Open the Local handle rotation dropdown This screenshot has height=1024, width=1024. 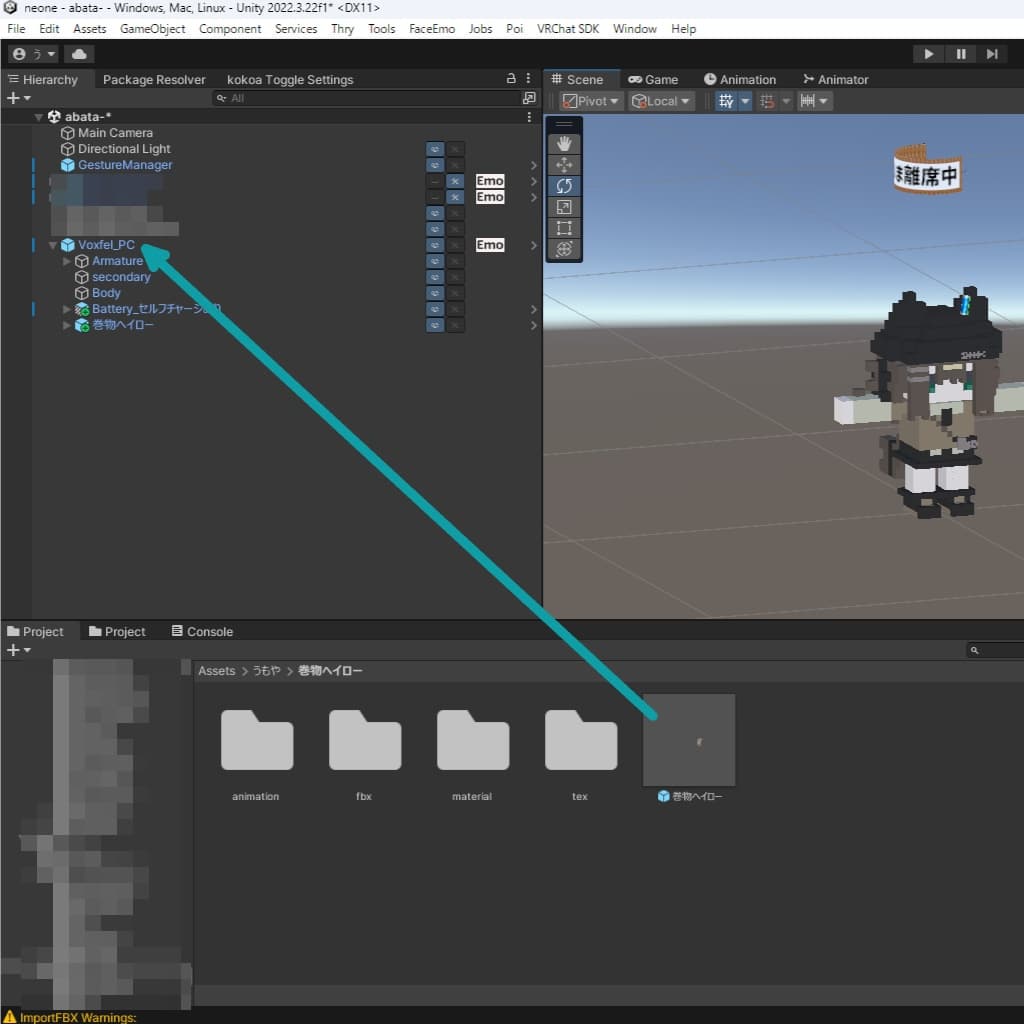661,101
